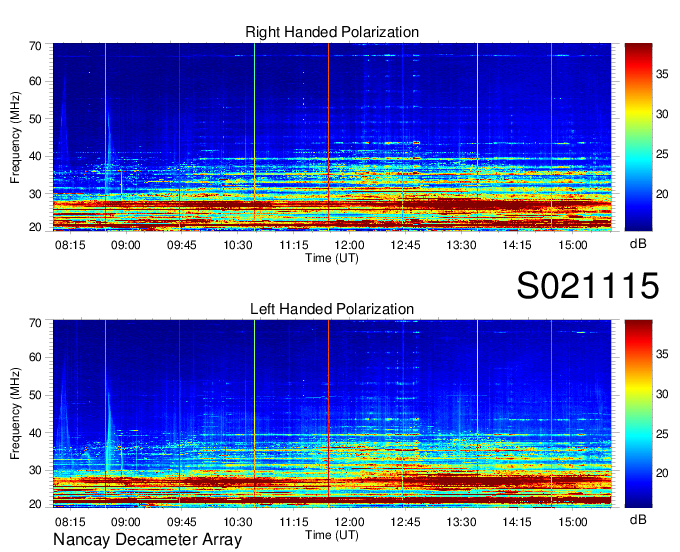
Task: Click "09:00" tick under Right Handed plot
Action: [x=126, y=245]
